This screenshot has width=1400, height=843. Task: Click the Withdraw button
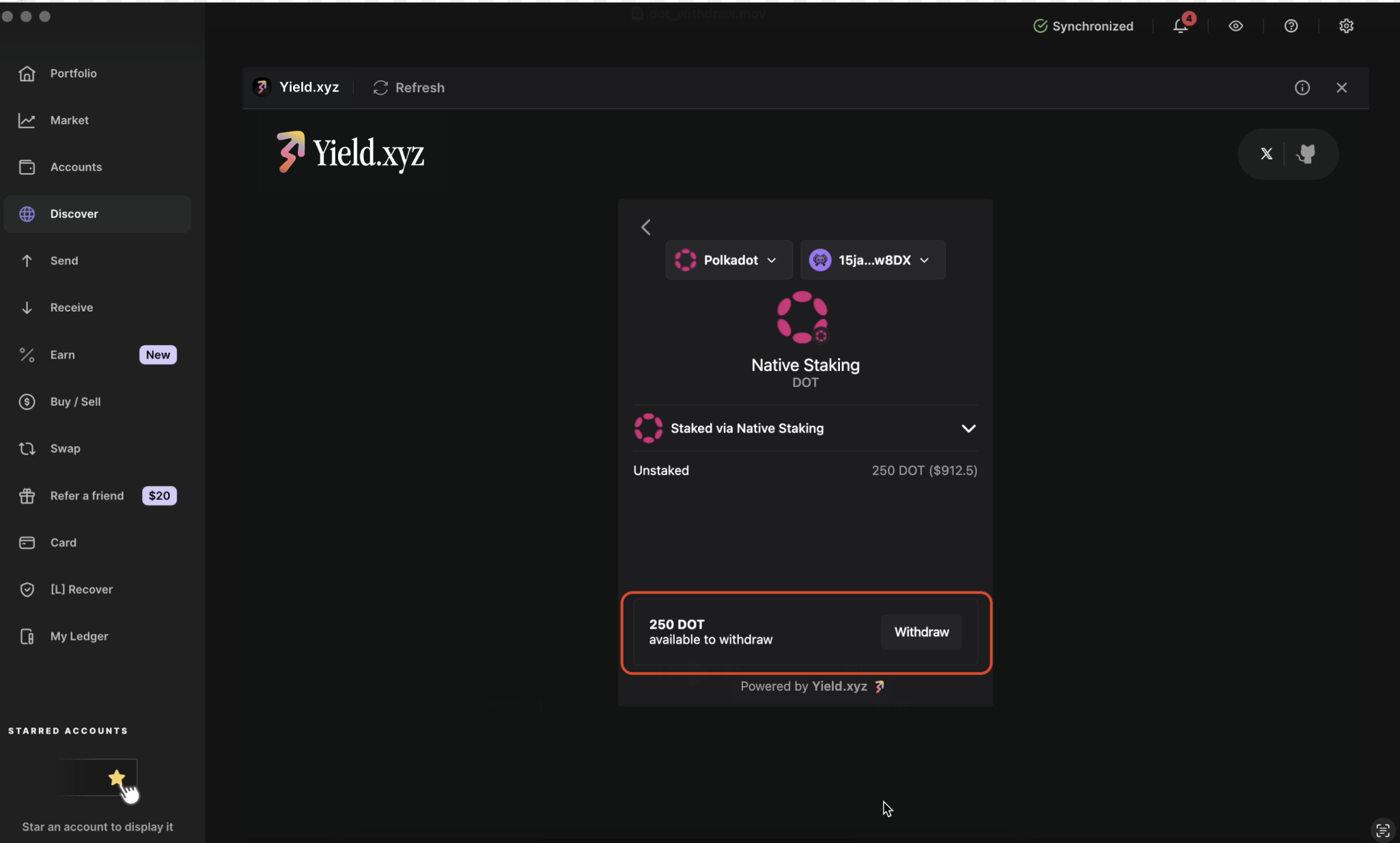coord(921,632)
